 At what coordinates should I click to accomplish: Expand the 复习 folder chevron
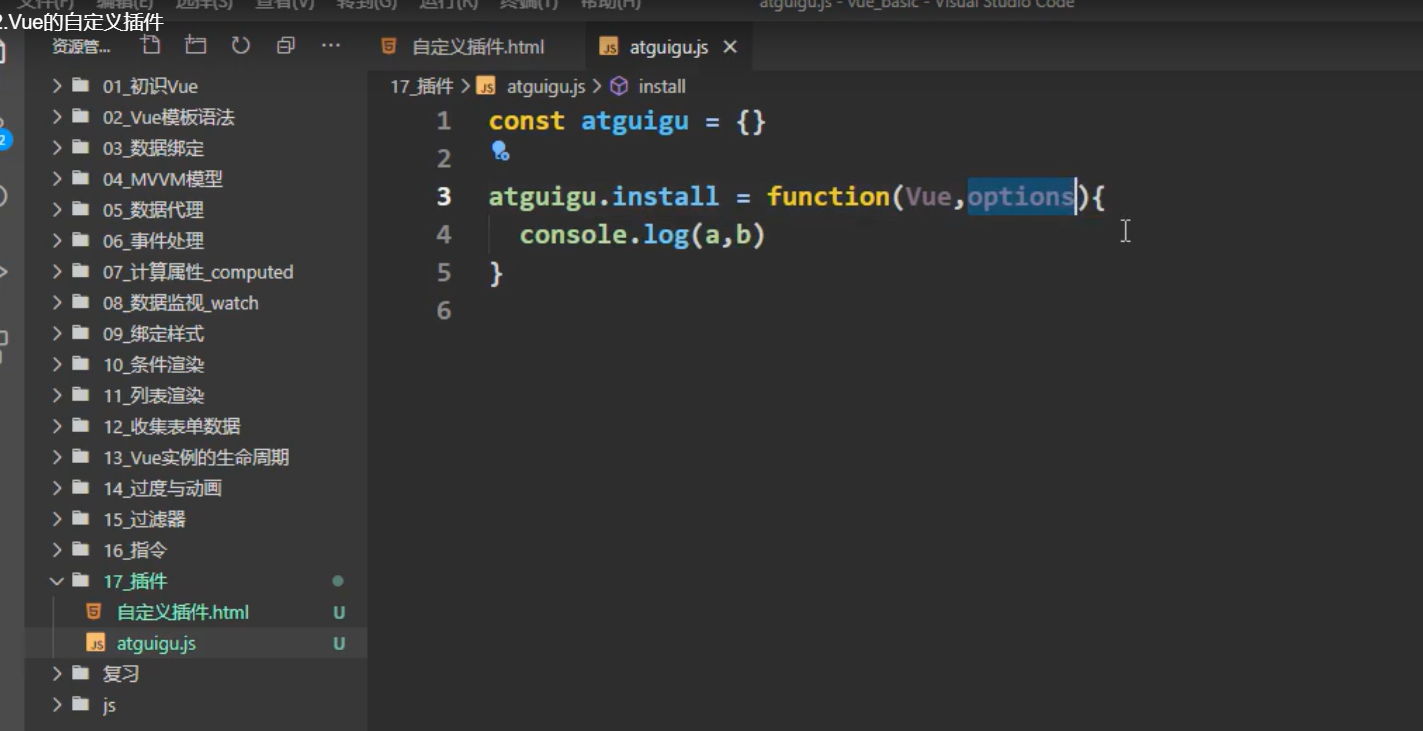[57, 674]
